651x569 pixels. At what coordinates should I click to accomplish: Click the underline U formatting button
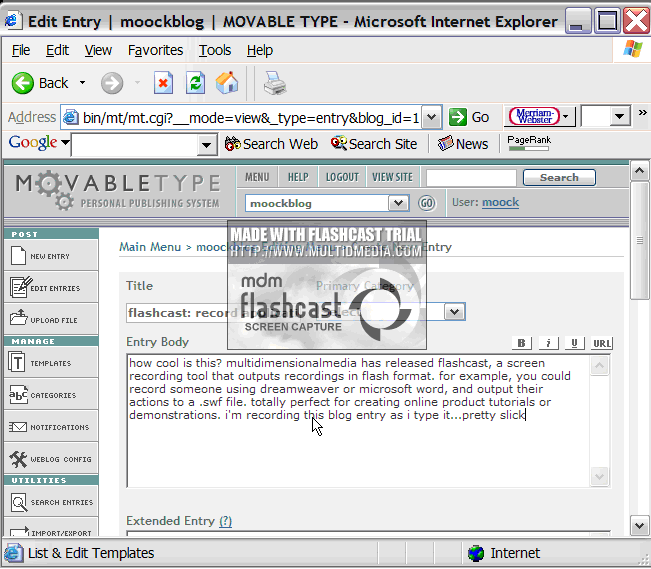pyautogui.click(x=574, y=343)
